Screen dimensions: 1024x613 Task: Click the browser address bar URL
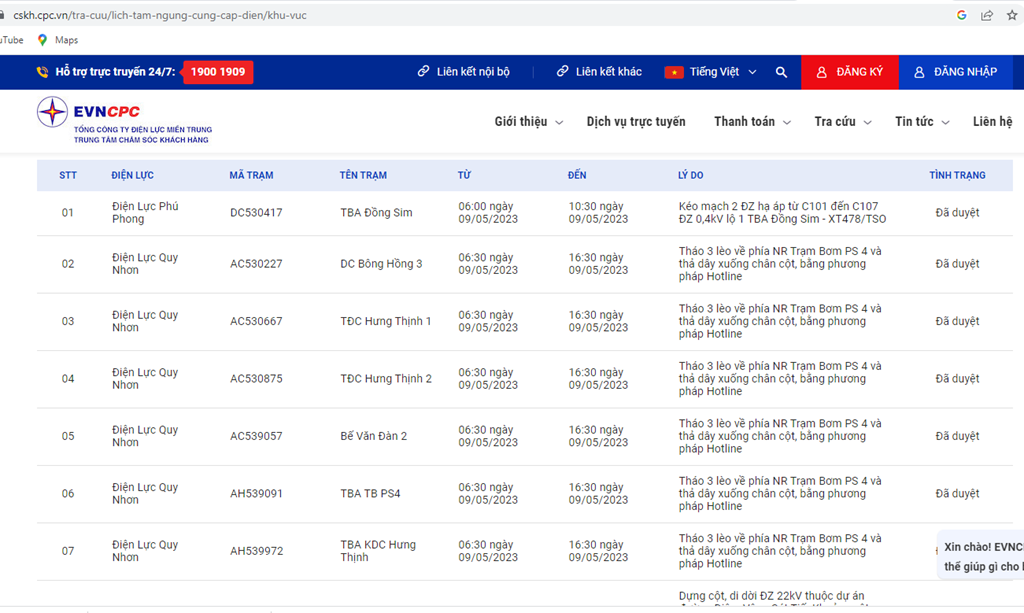point(160,15)
